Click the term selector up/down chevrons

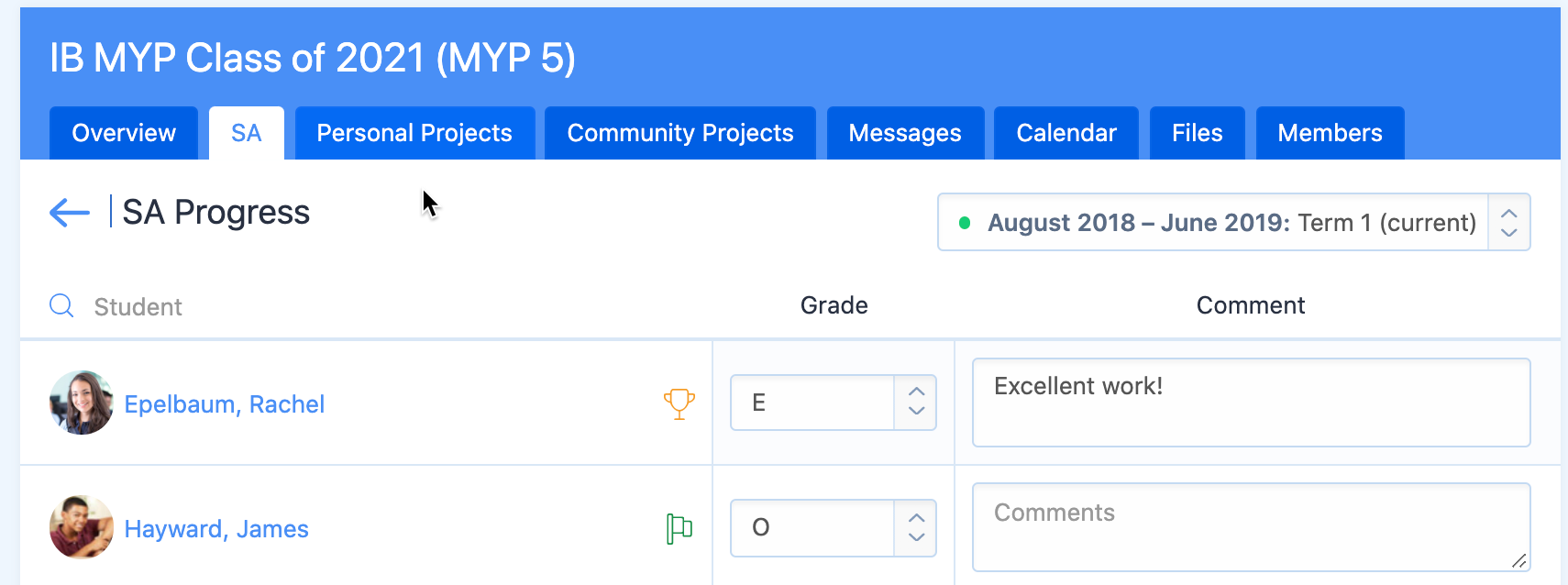pyautogui.click(x=1508, y=222)
